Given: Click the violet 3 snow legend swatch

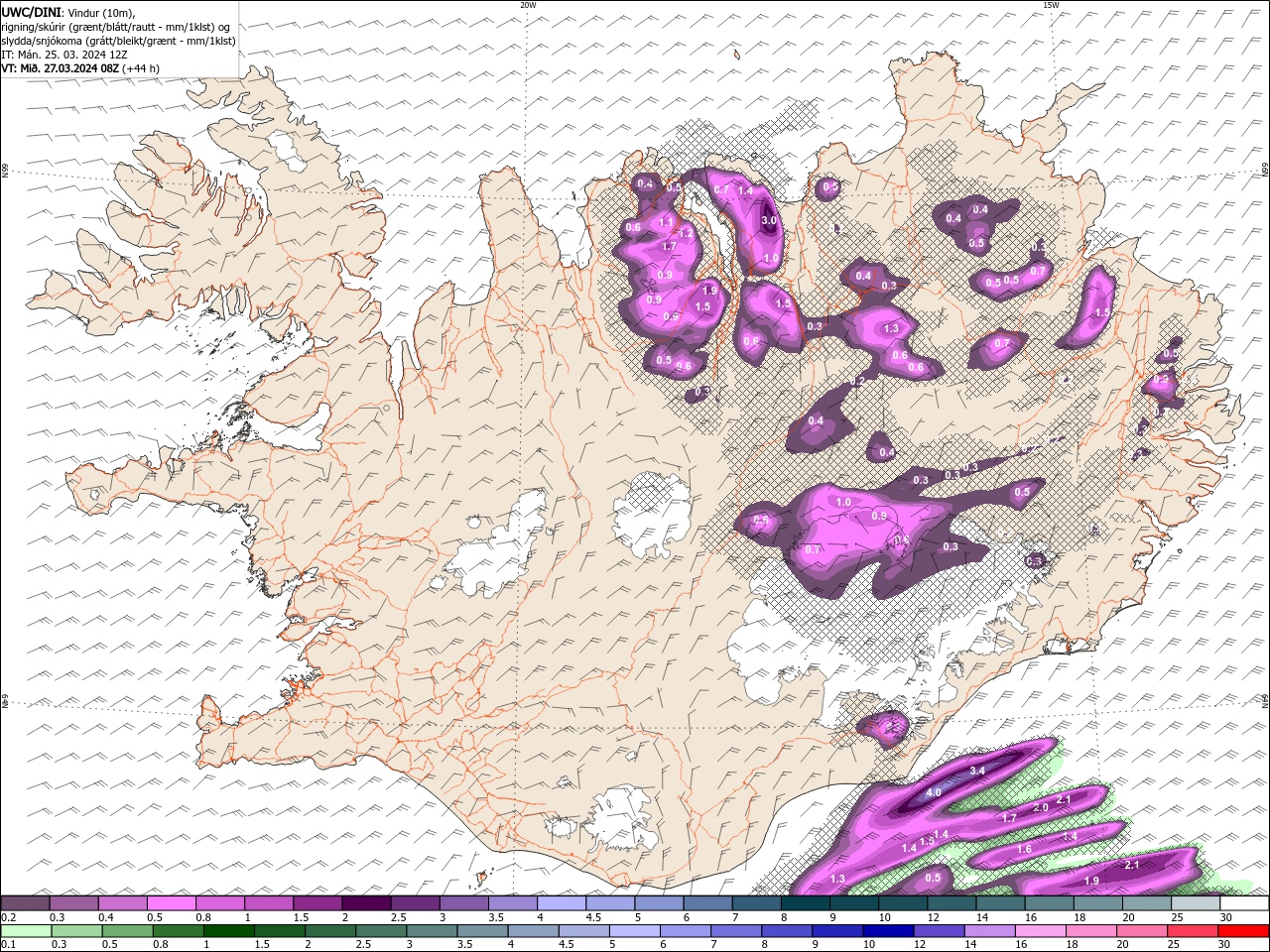Looking at the screenshot, I should (464, 903).
